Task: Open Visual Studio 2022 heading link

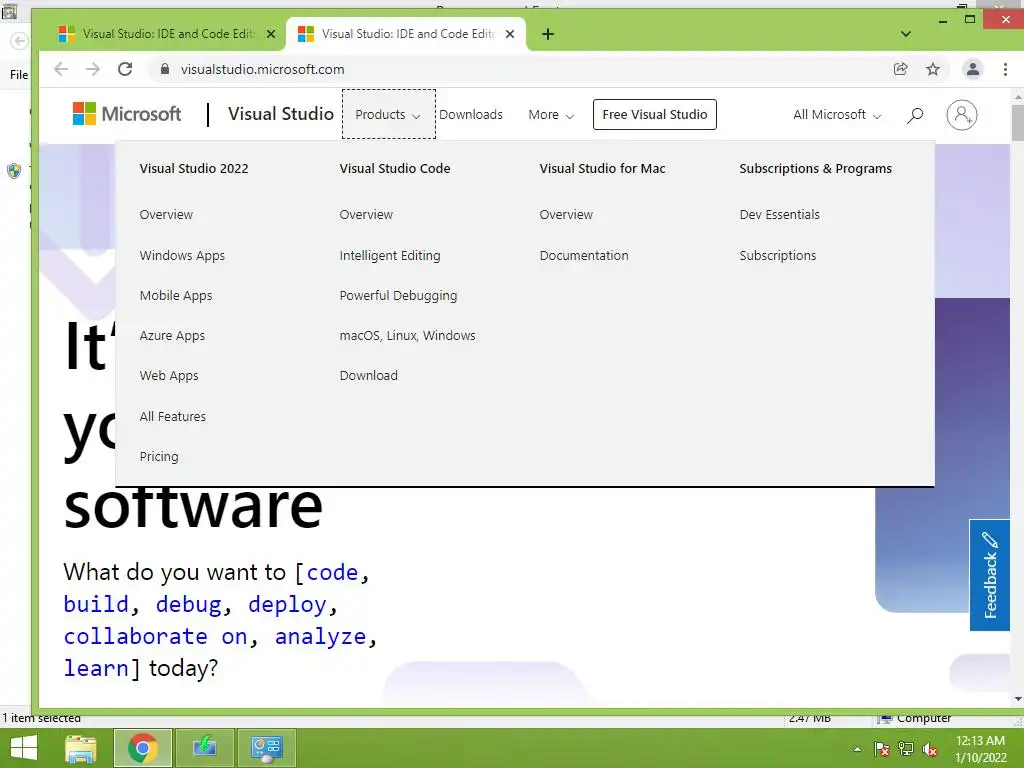Action: [194, 168]
